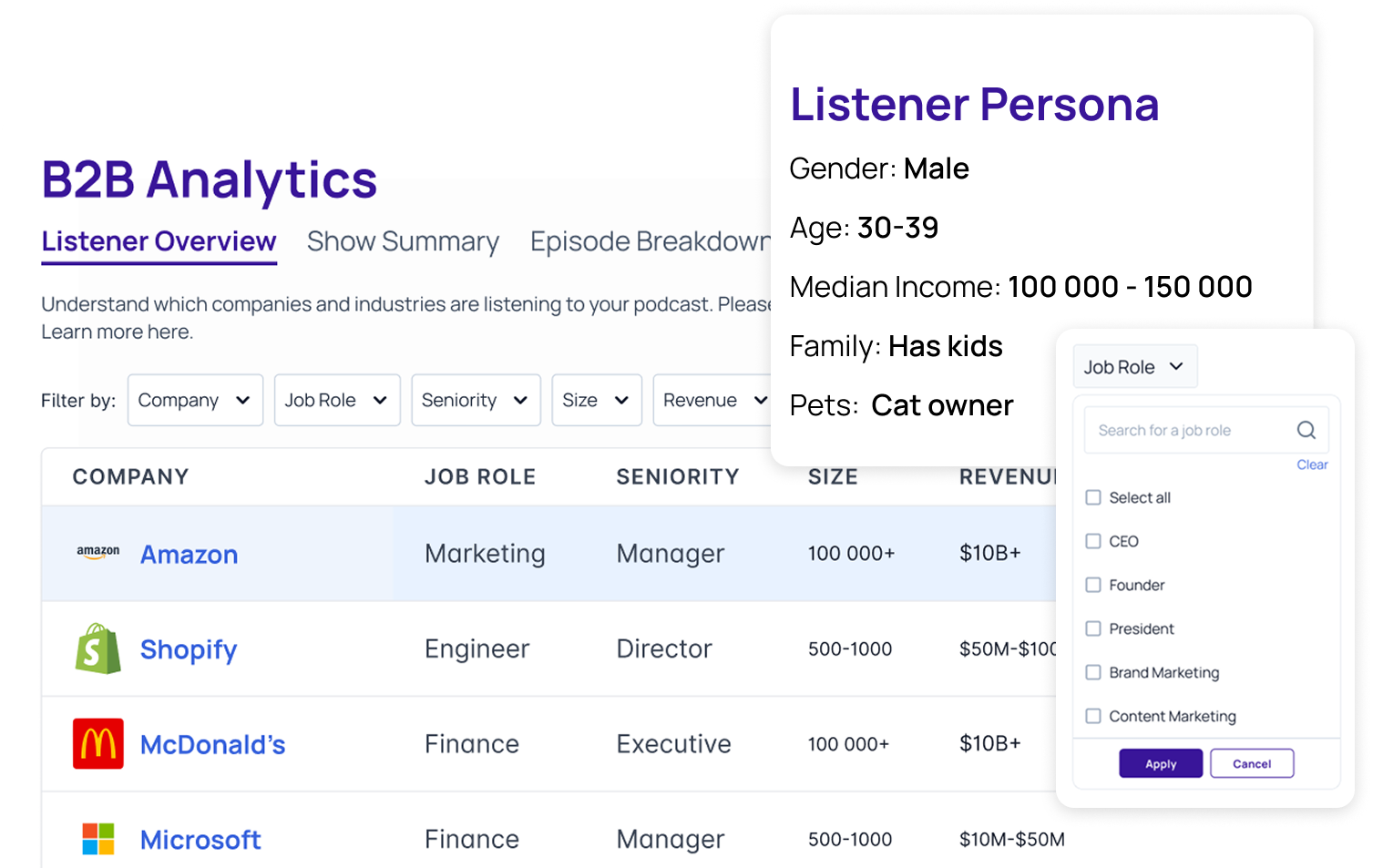Image resolution: width=1373 pixels, height=868 pixels.
Task: Click the JOB ROLE column header
Action: click(x=480, y=476)
